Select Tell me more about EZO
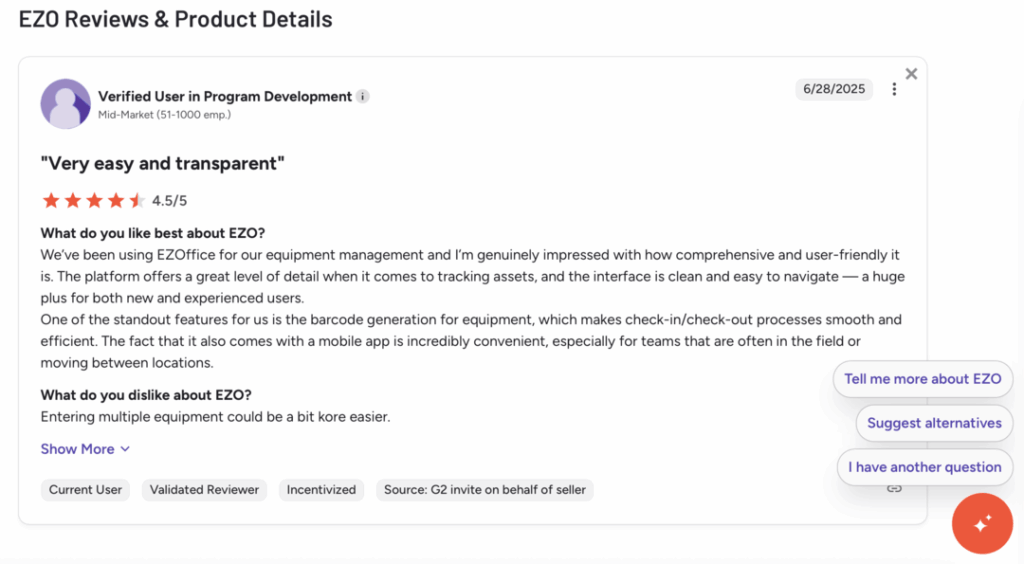1024x564 pixels. click(922, 379)
